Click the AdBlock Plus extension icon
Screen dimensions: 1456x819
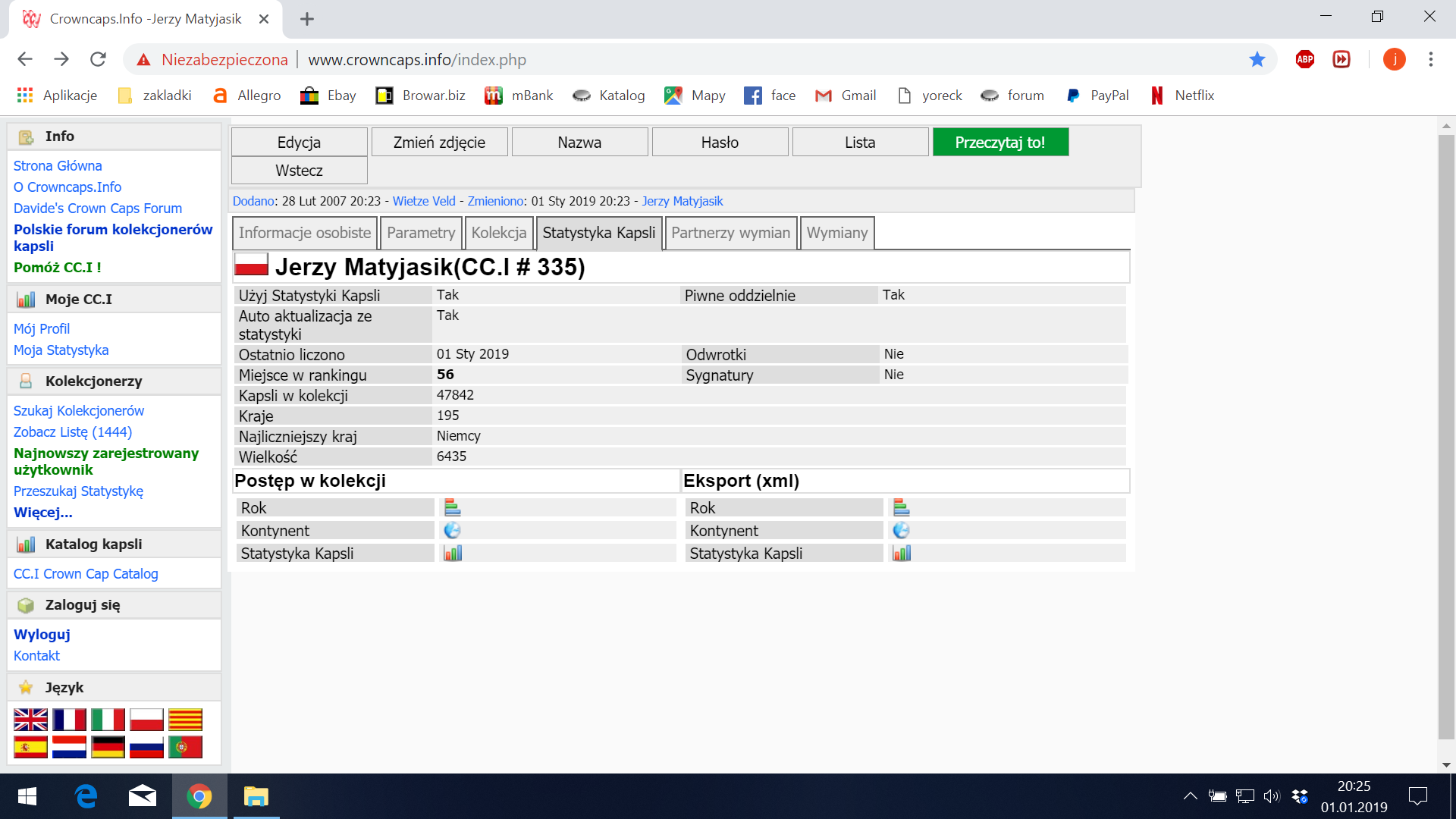pos(1305,59)
